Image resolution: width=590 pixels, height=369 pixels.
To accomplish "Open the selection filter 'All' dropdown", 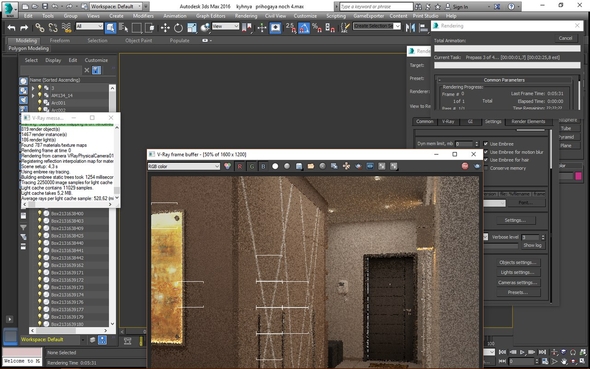I will (x=89, y=26).
